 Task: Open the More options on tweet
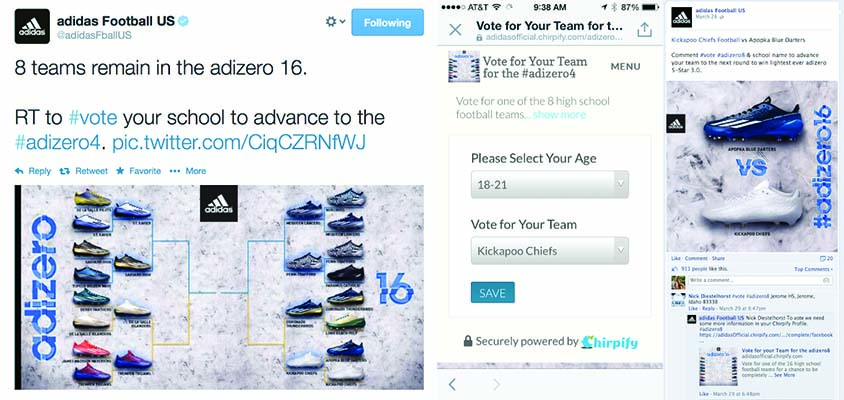(x=188, y=171)
